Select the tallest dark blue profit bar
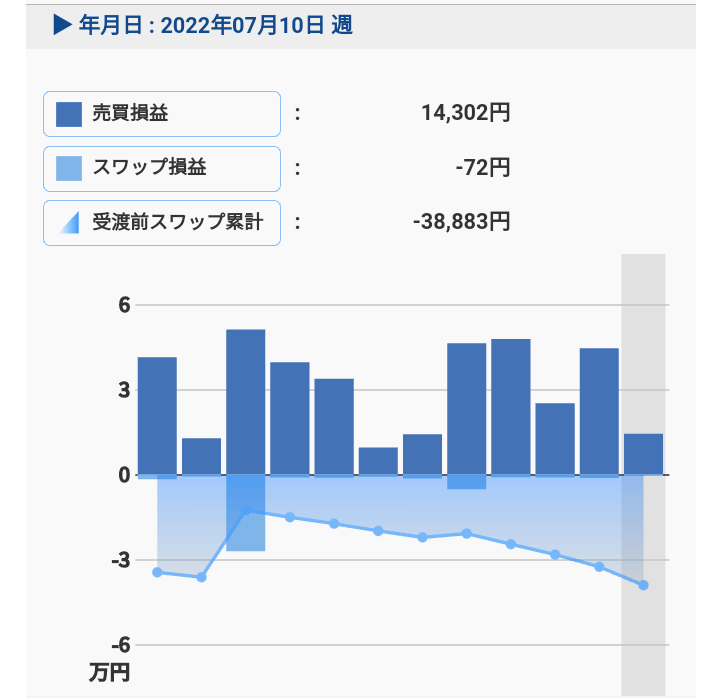Image resolution: width=713 pixels, height=698 pixels. point(245,401)
